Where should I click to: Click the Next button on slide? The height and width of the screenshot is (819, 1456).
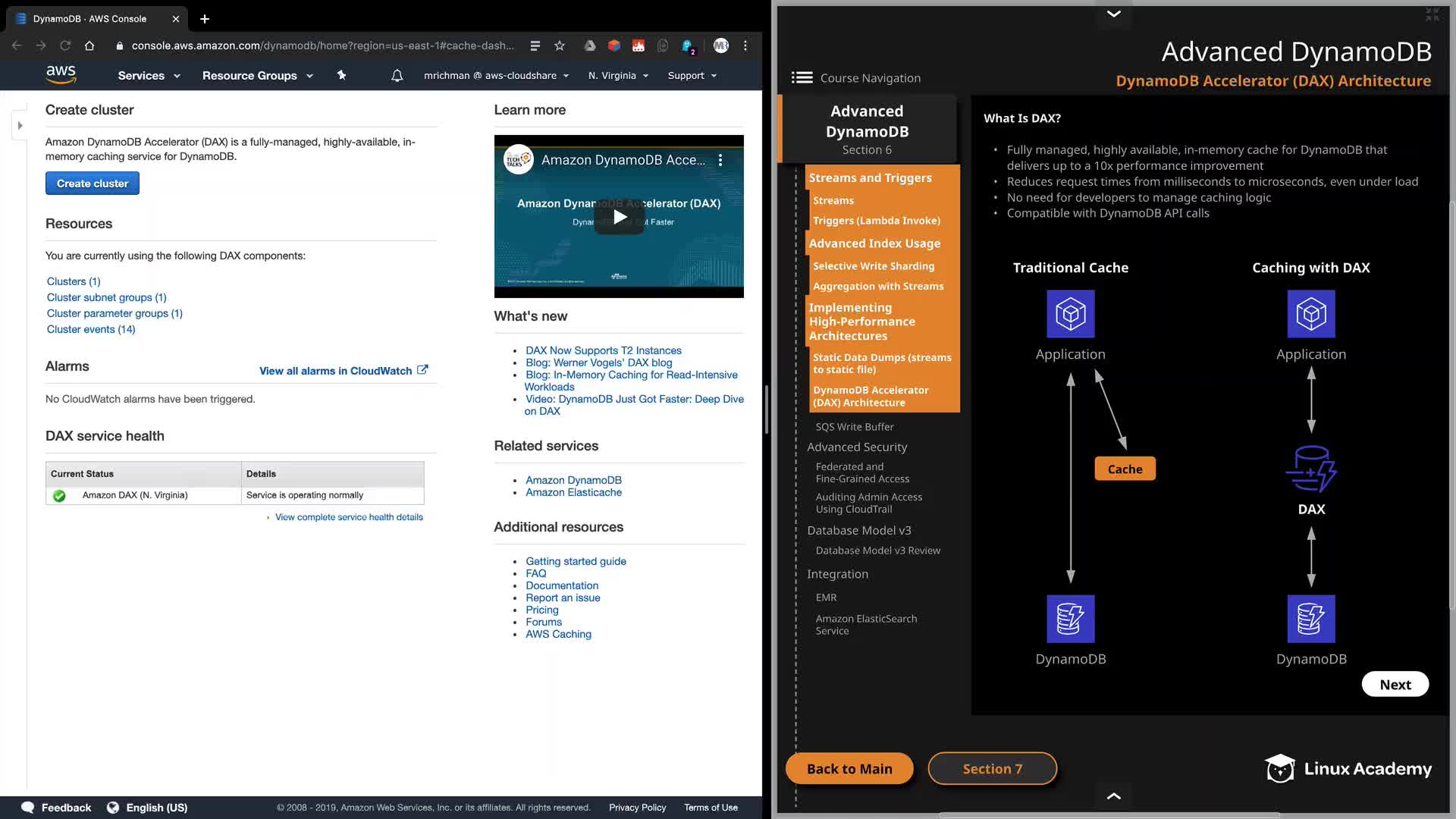tap(1395, 684)
